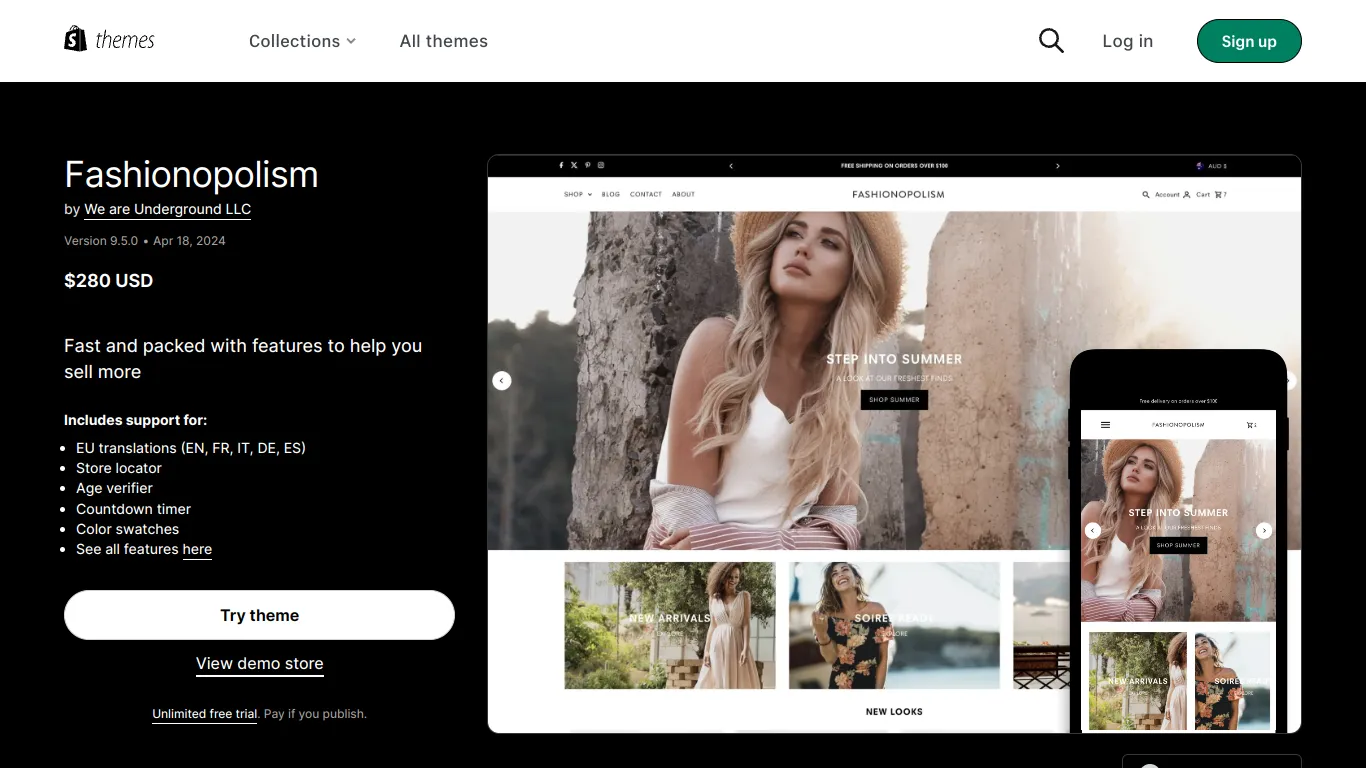Go to the Log in page
1366x768 pixels.
click(x=1127, y=41)
